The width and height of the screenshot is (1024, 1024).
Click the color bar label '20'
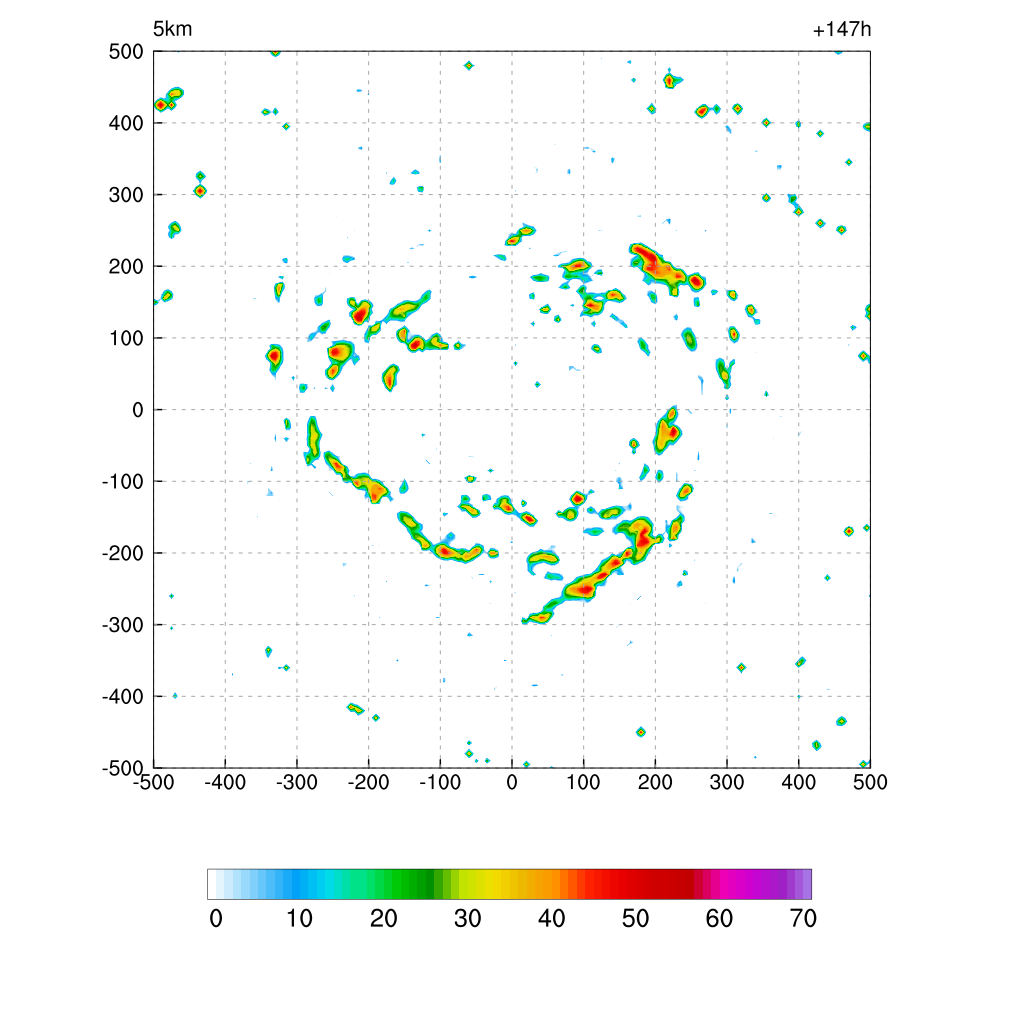[x=383, y=919]
